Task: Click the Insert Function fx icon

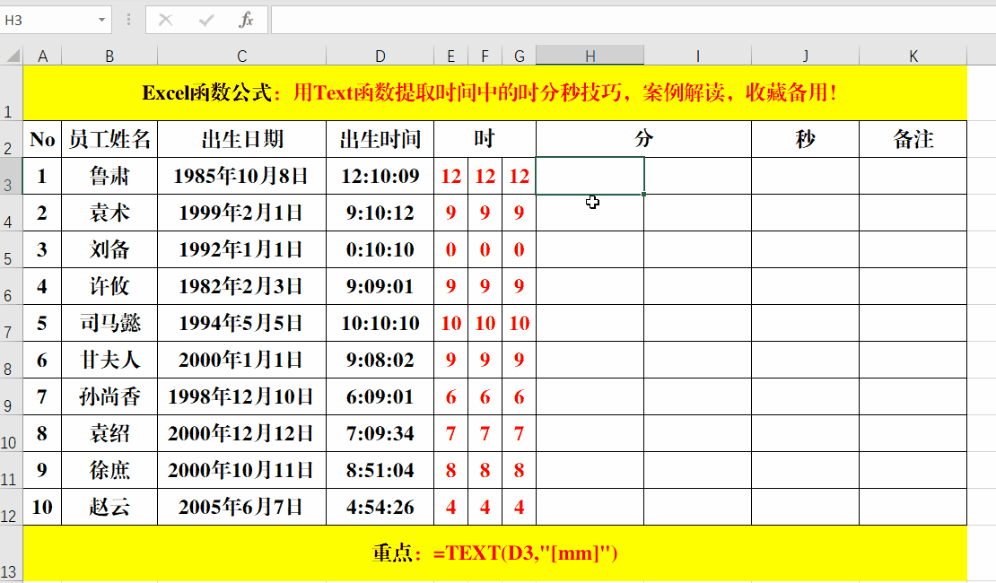Action: coord(246,20)
